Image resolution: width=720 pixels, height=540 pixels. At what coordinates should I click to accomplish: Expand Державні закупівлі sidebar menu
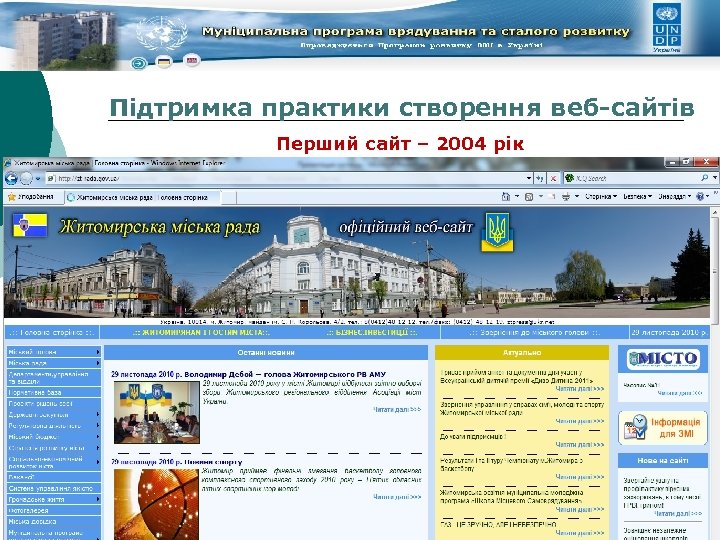pos(54,415)
